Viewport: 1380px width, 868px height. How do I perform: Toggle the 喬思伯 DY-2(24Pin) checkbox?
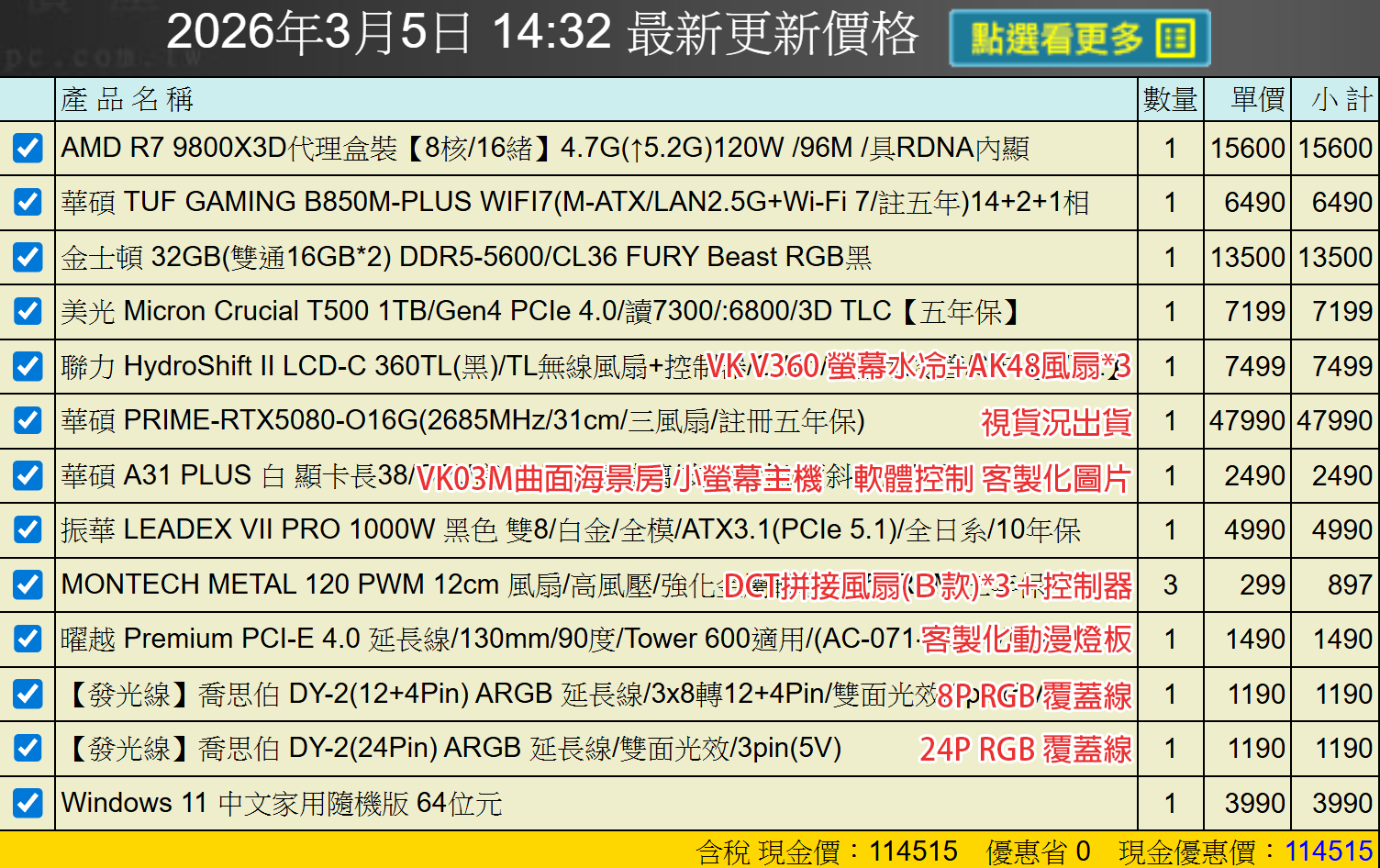(28, 748)
